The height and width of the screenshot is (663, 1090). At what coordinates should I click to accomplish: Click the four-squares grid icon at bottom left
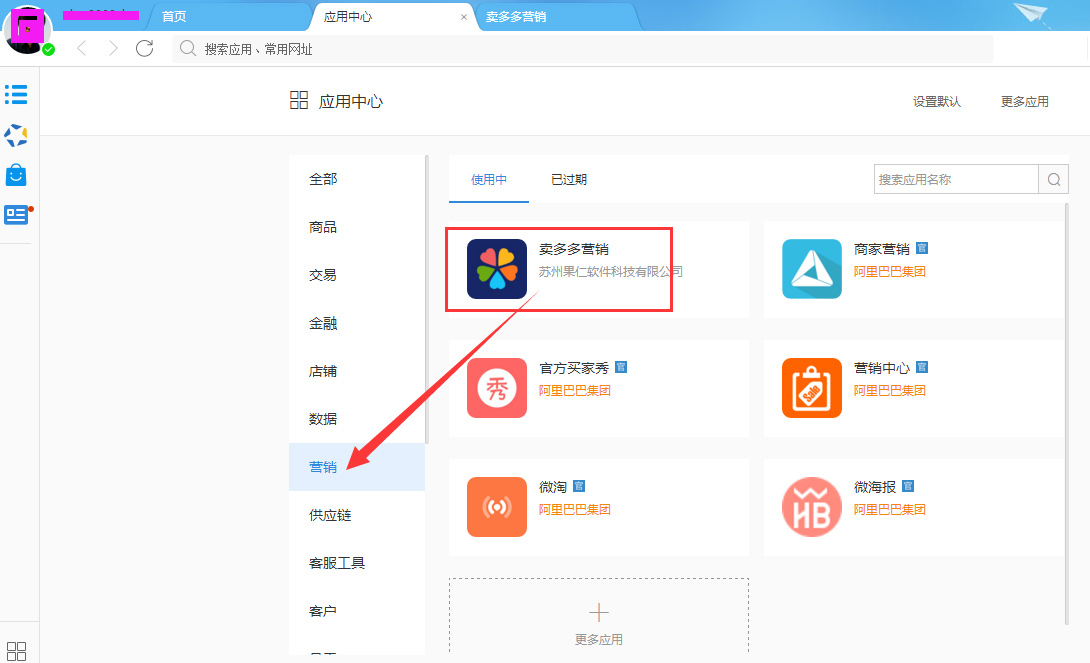point(16,651)
